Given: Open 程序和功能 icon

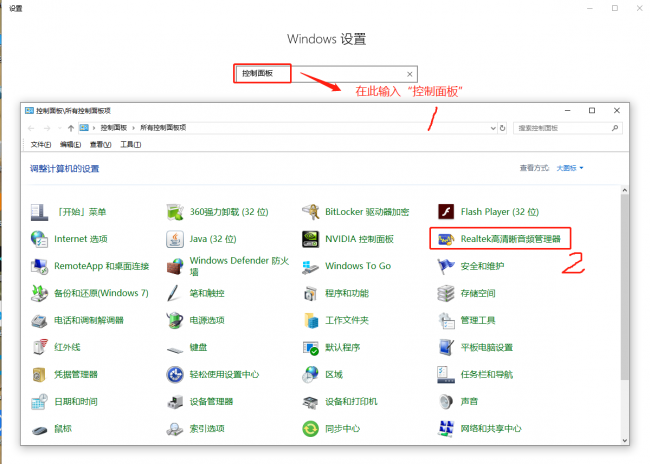Looking at the screenshot, I should 310,293.
